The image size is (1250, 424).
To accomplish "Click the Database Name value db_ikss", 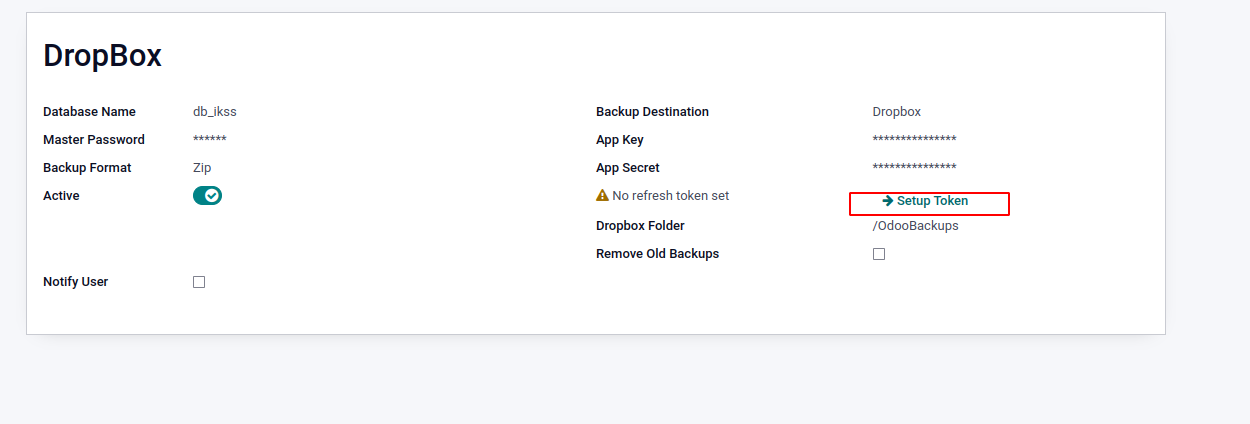I will [215, 112].
